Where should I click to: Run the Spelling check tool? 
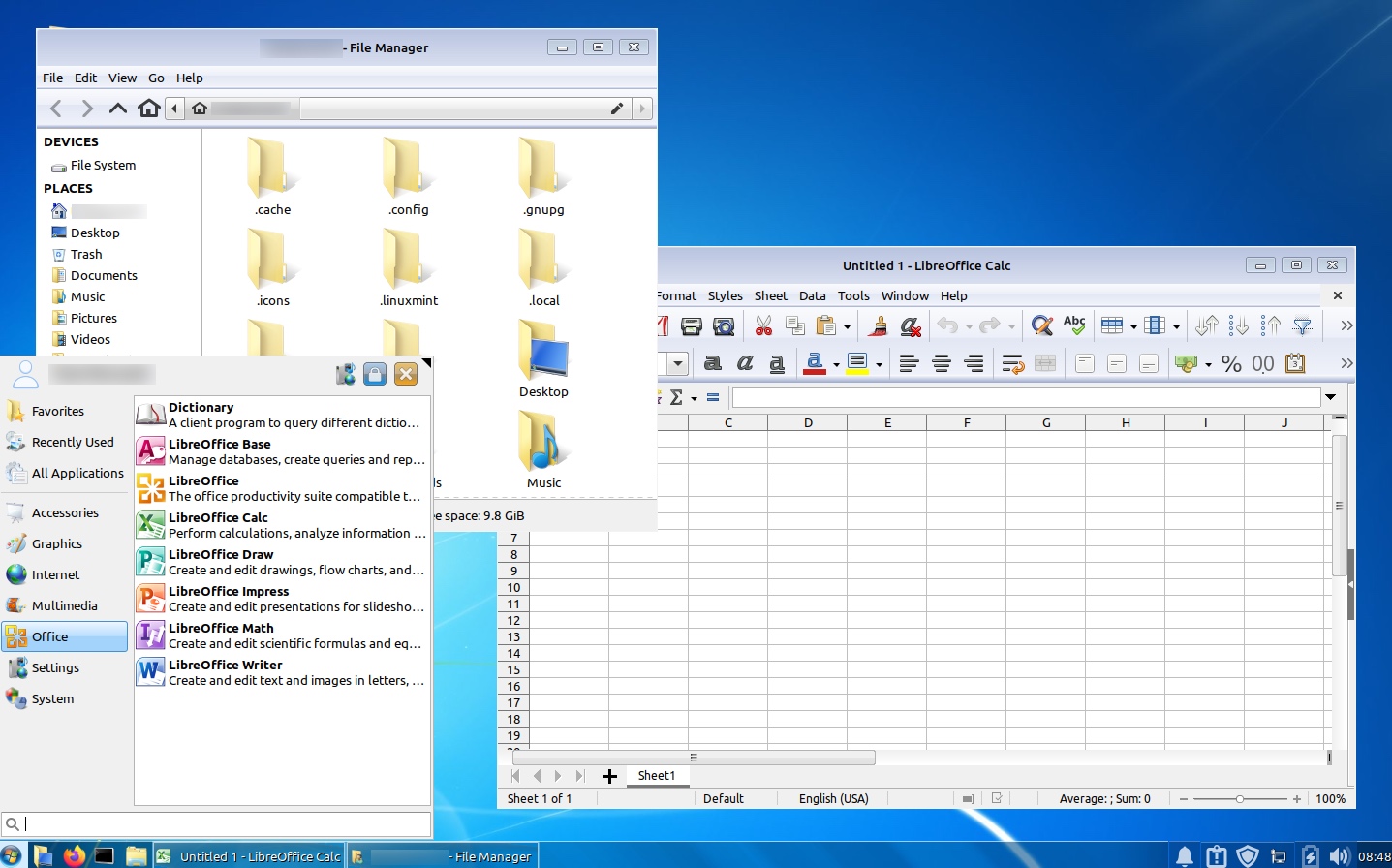point(1074,325)
